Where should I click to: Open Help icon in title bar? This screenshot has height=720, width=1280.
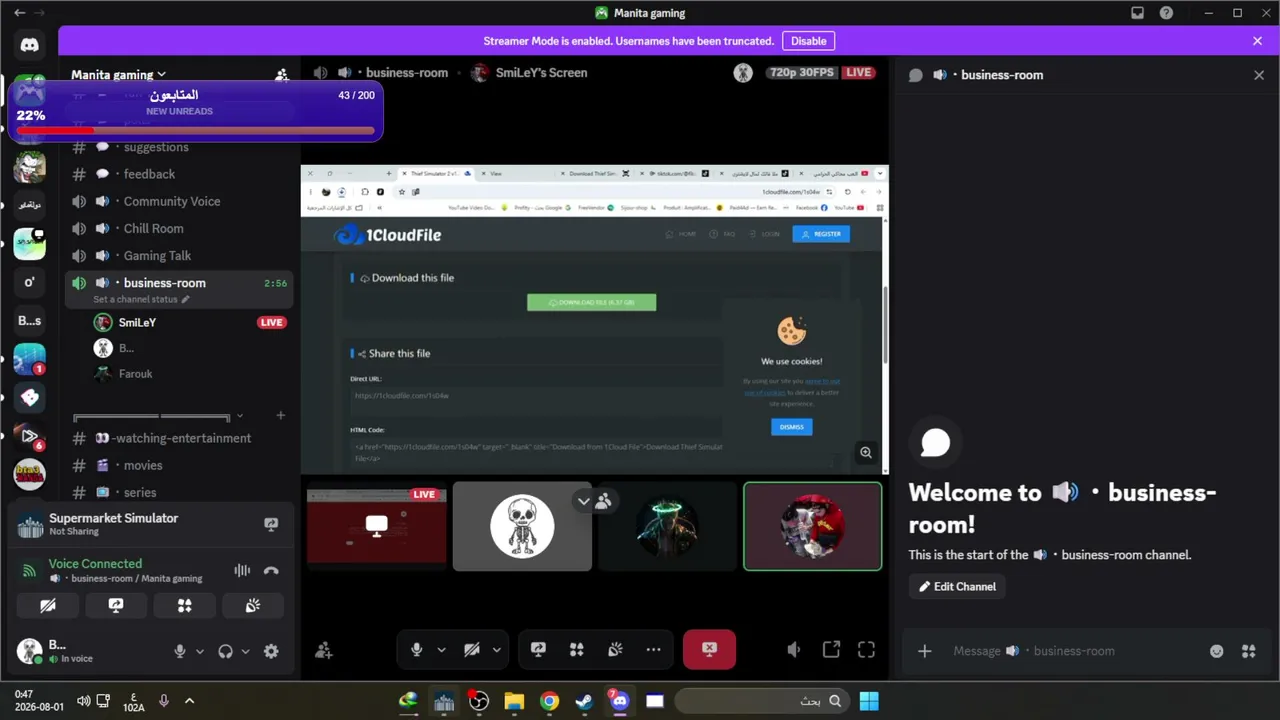pos(1166,13)
